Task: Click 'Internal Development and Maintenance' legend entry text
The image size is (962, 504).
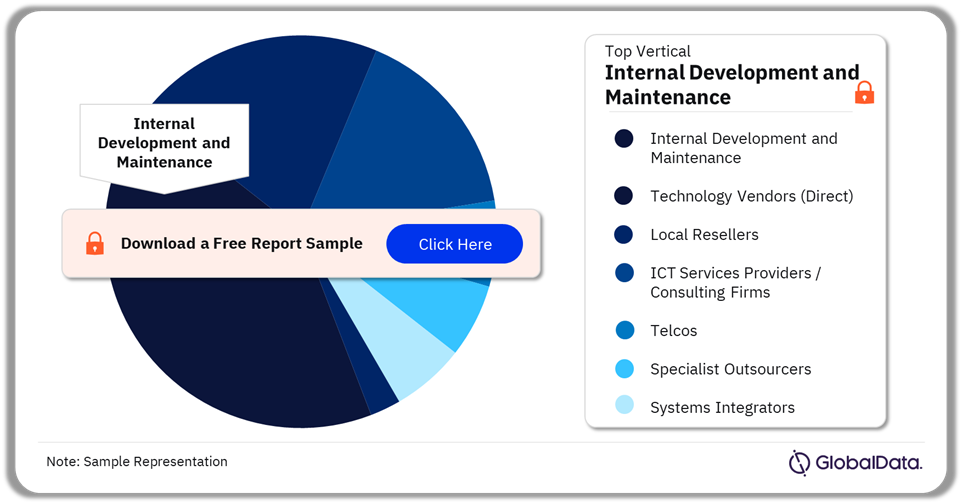Action: 744,148
